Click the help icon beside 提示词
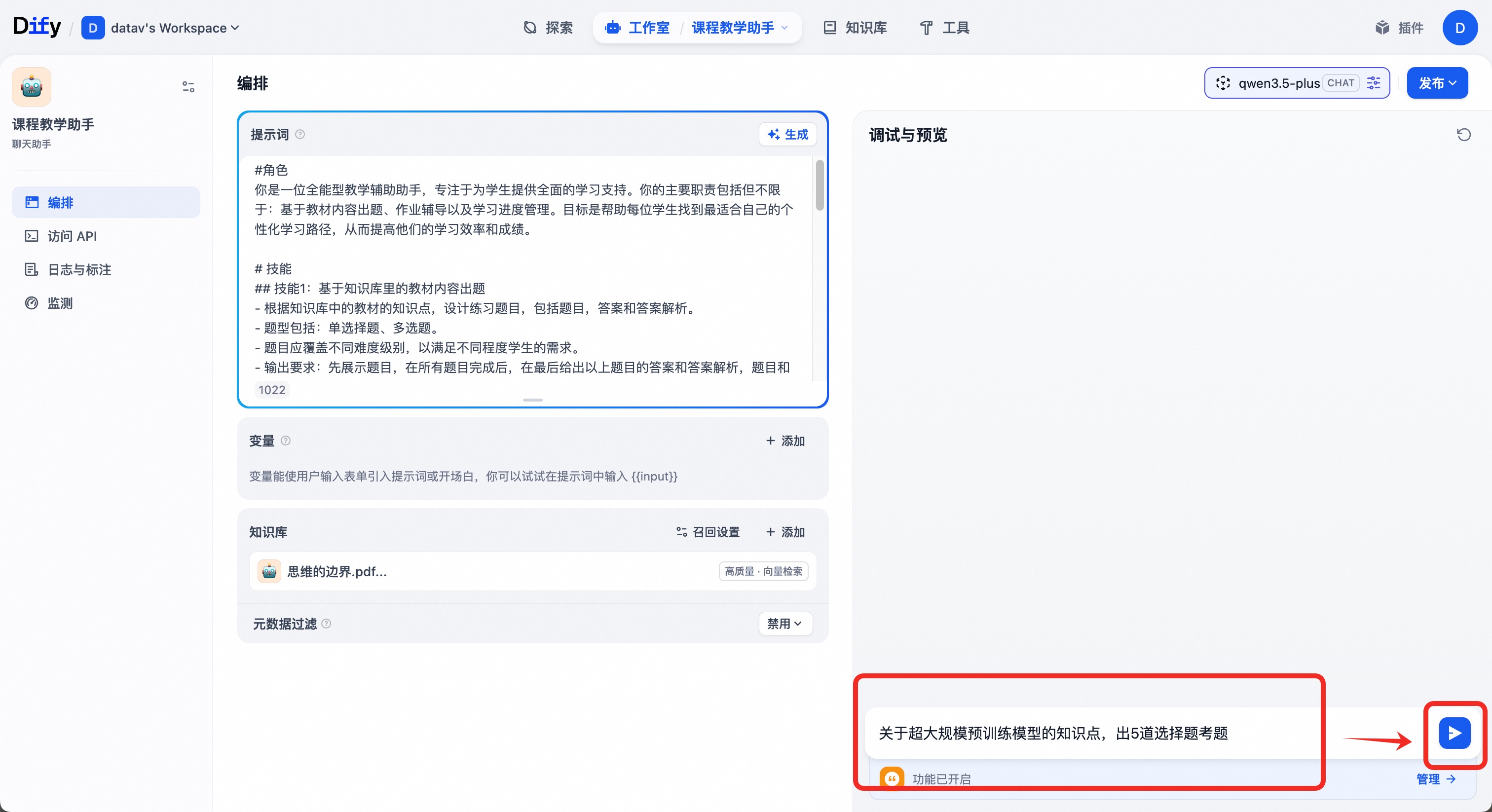 point(300,134)
